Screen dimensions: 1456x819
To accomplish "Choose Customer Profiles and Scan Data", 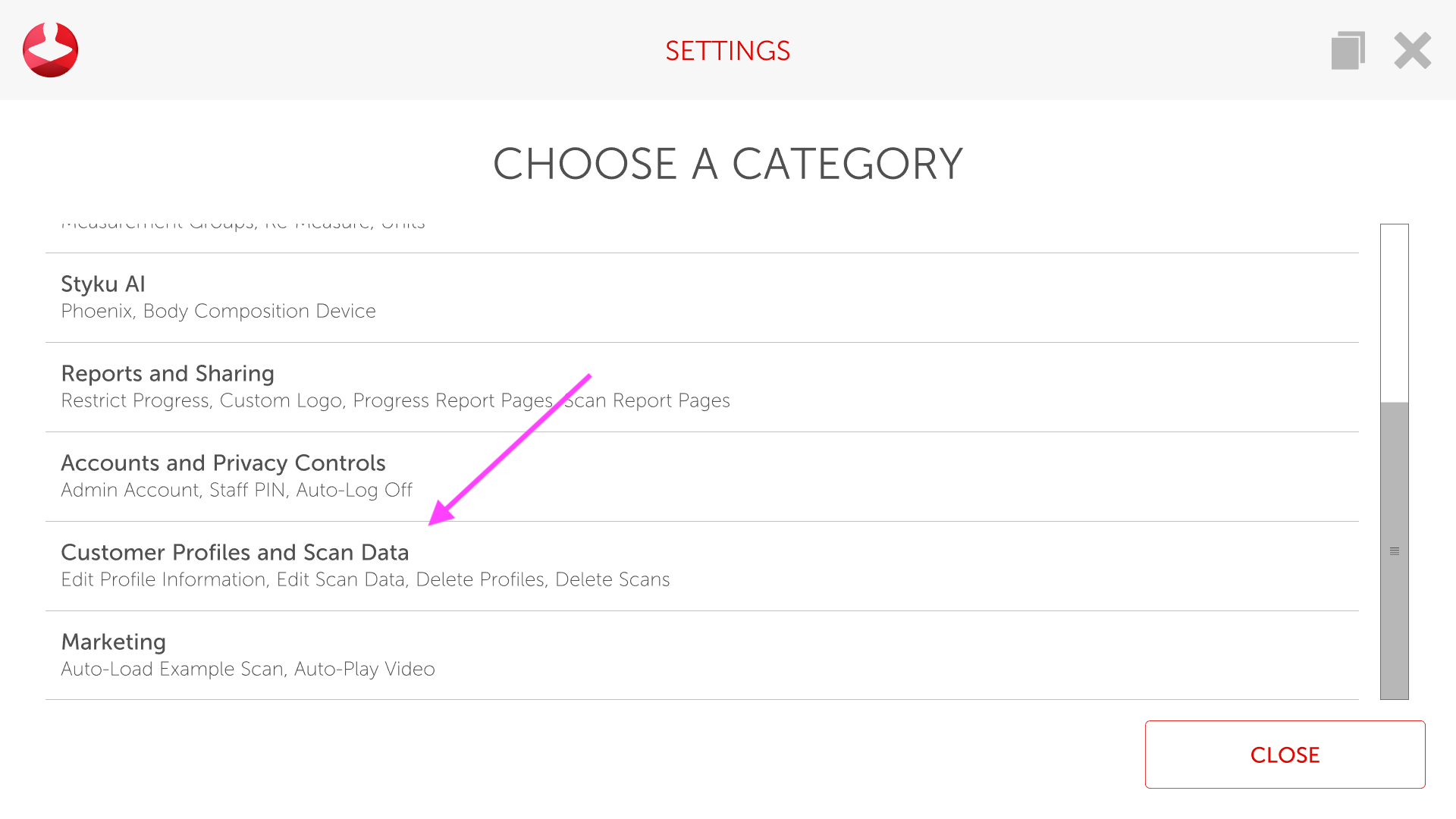I will (x=234, y=553).
